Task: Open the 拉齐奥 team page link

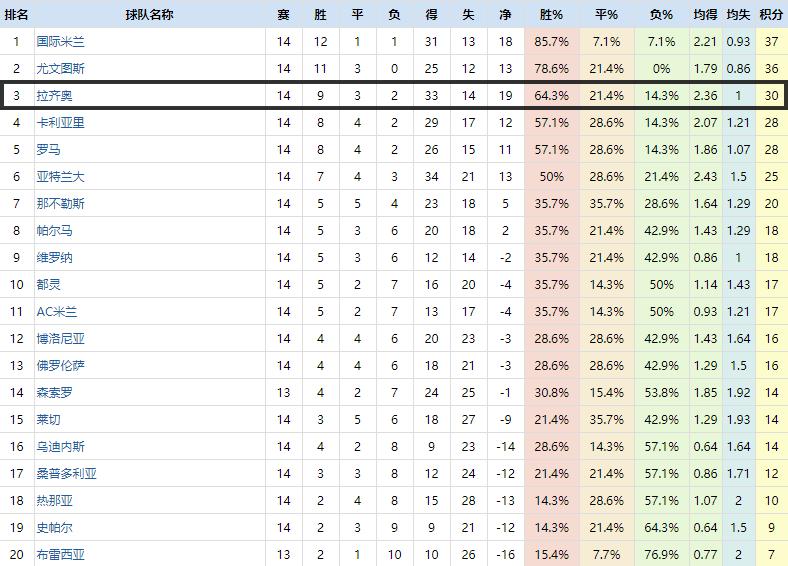Action: (54, 96)
